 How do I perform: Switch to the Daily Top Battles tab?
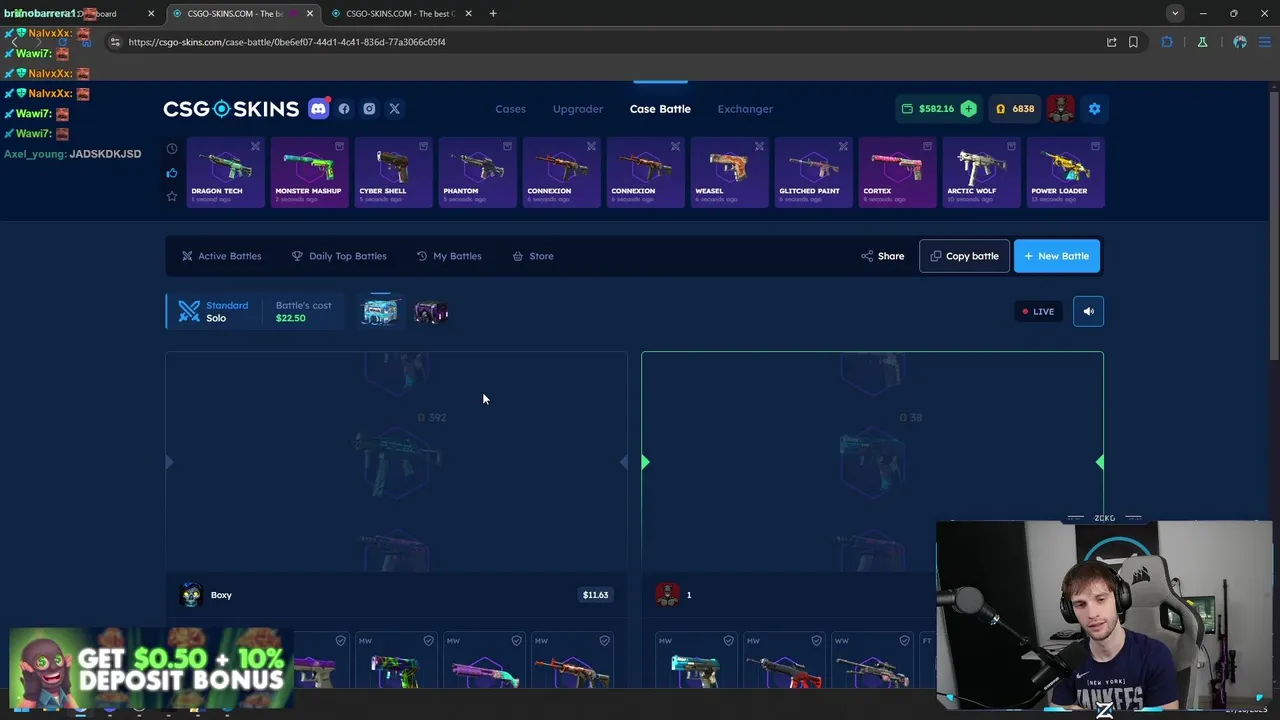click(x=339, y=256)
